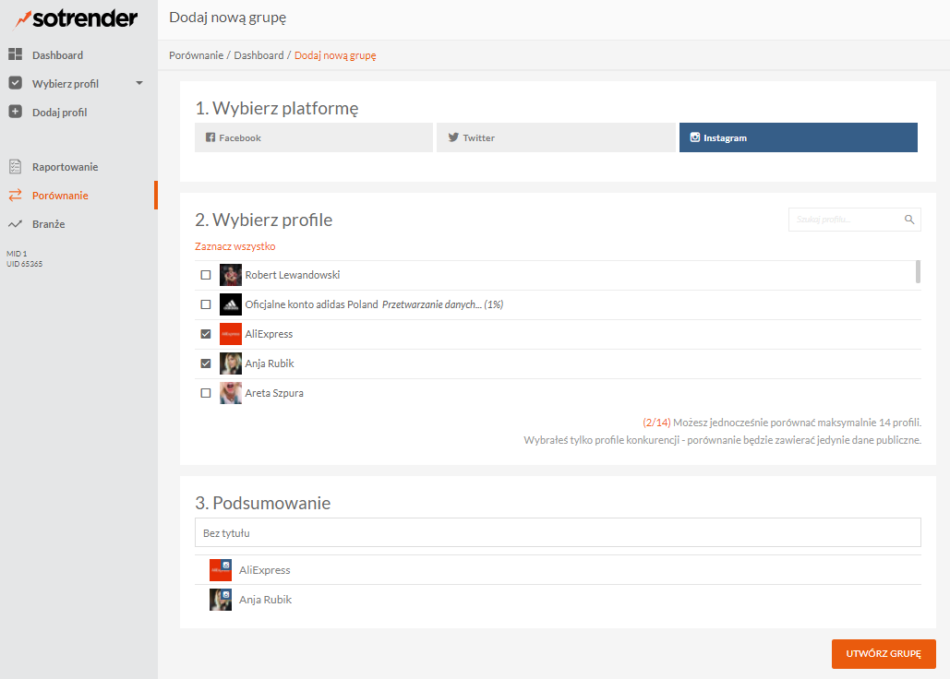Viewport: 950px width, 679px height.
Task: Click the Dashboard grid icon in sidebar
Action: (x=15, y=55)
